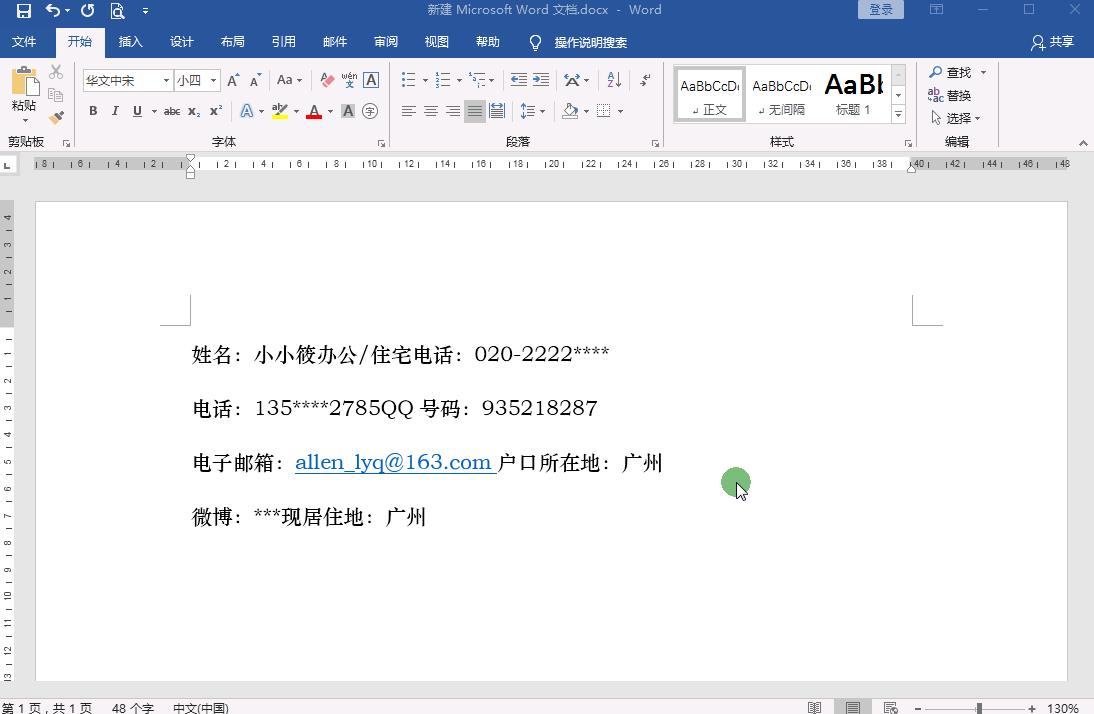Toggle the bulleted list
This screenshot has width=1094, height=714.
point(409,78)
